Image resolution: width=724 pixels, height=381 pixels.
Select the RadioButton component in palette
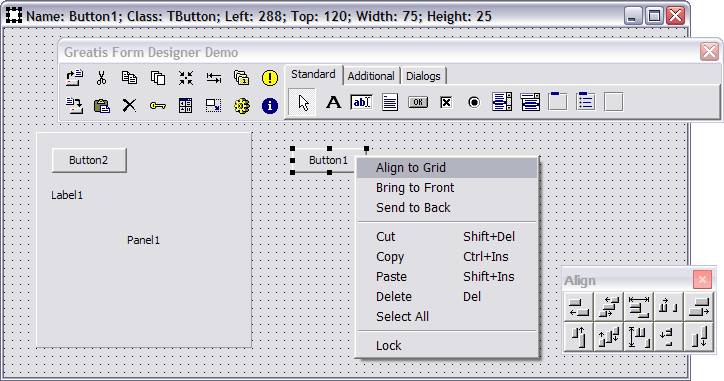(x=474, y=102)
